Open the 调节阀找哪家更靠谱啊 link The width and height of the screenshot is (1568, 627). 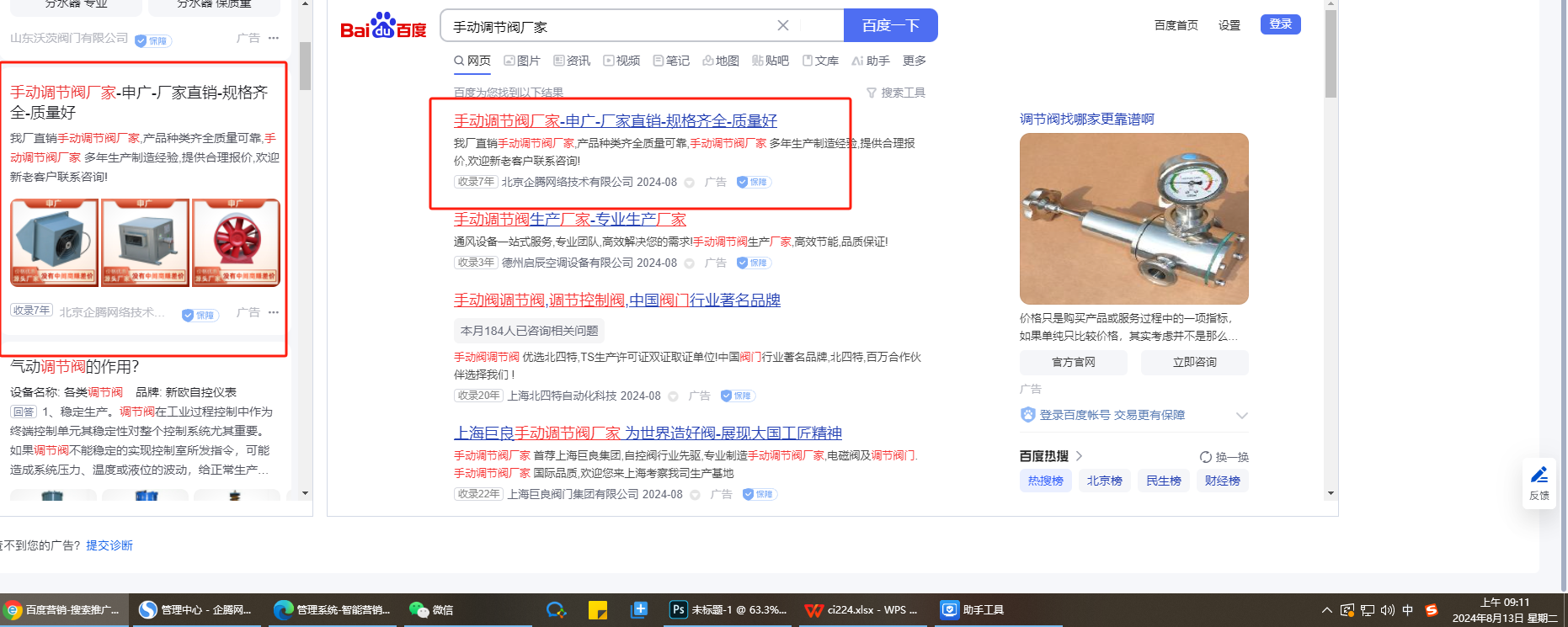point(1087,120)
